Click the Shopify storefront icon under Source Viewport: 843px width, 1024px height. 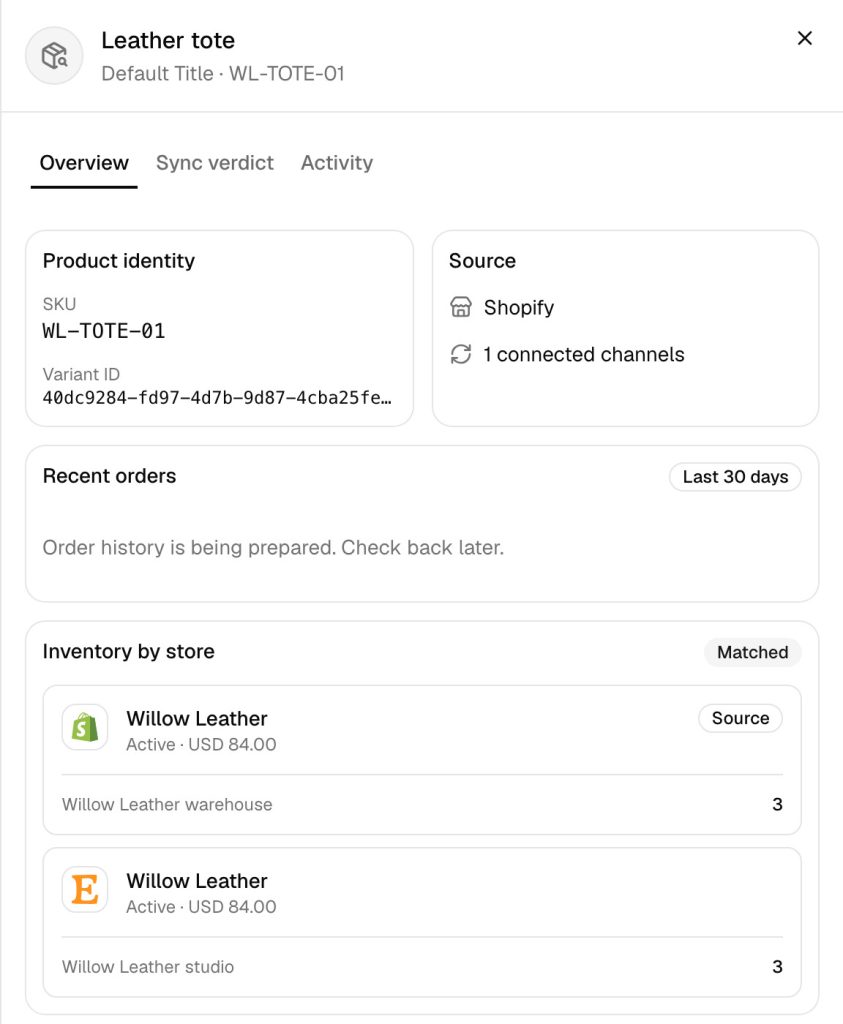[x=461, y=307]
